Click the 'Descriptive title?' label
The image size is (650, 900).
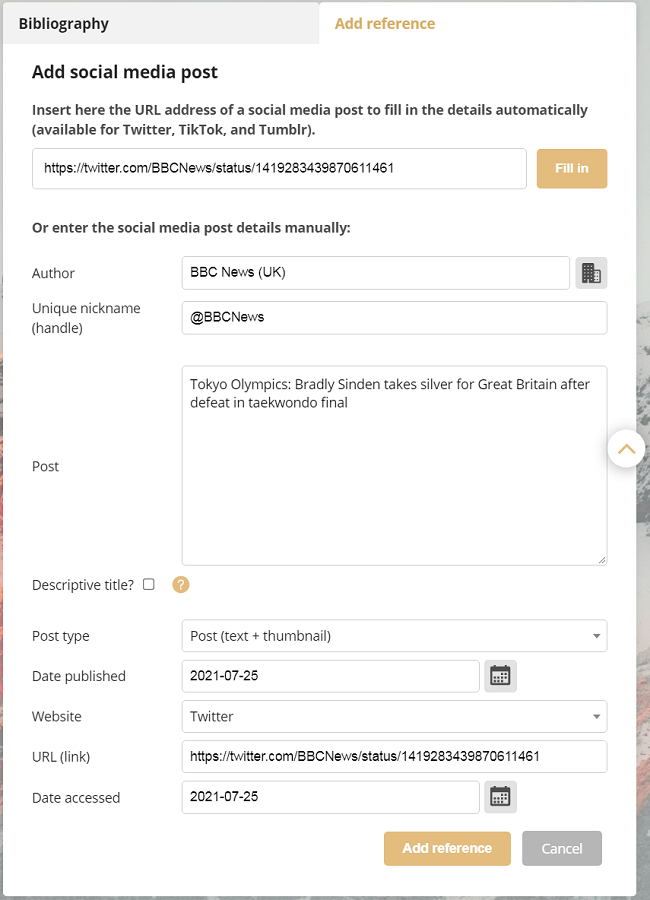tap(83, 585)
